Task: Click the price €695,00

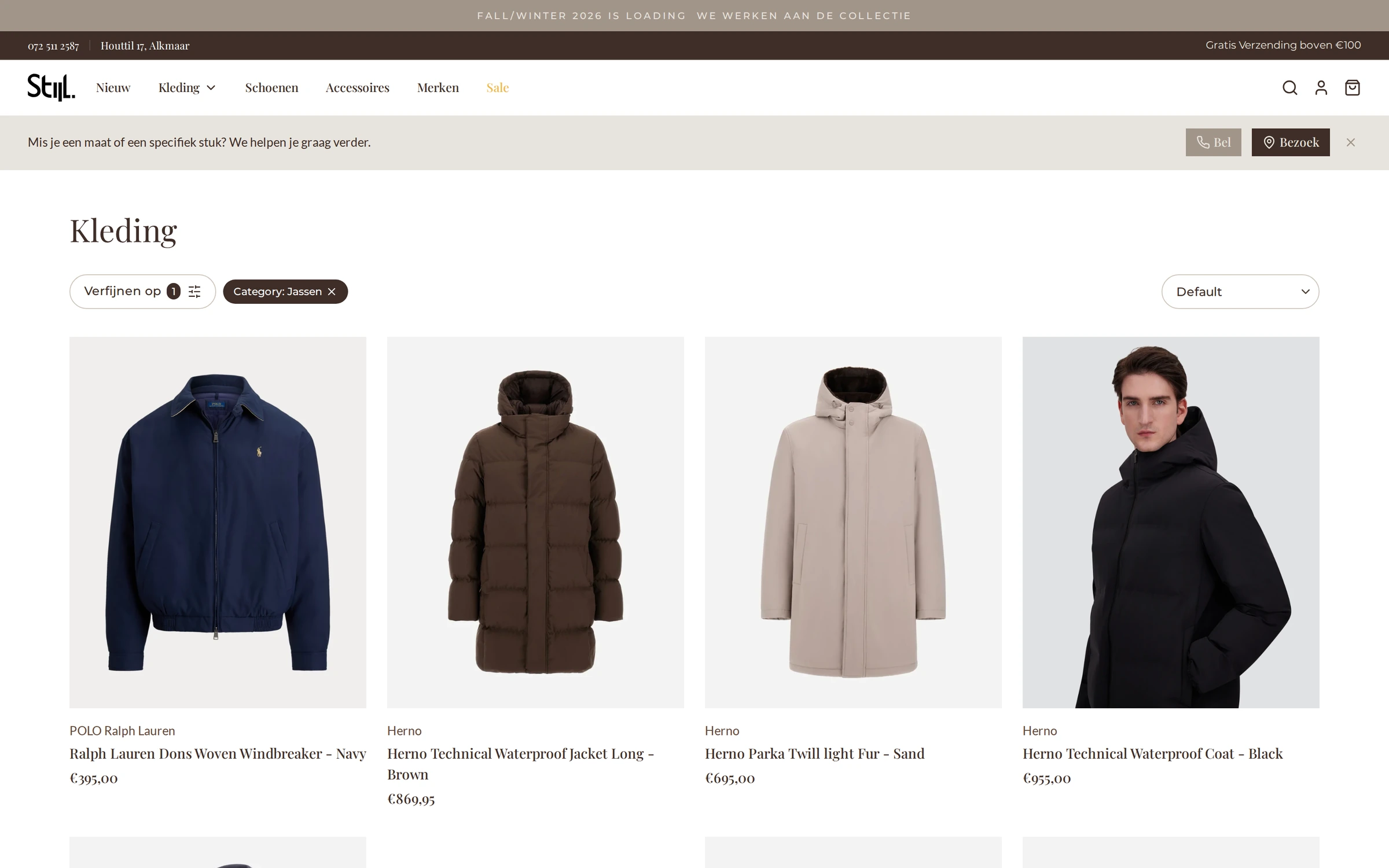Action: pyautogui.click(x=730, y=778)
